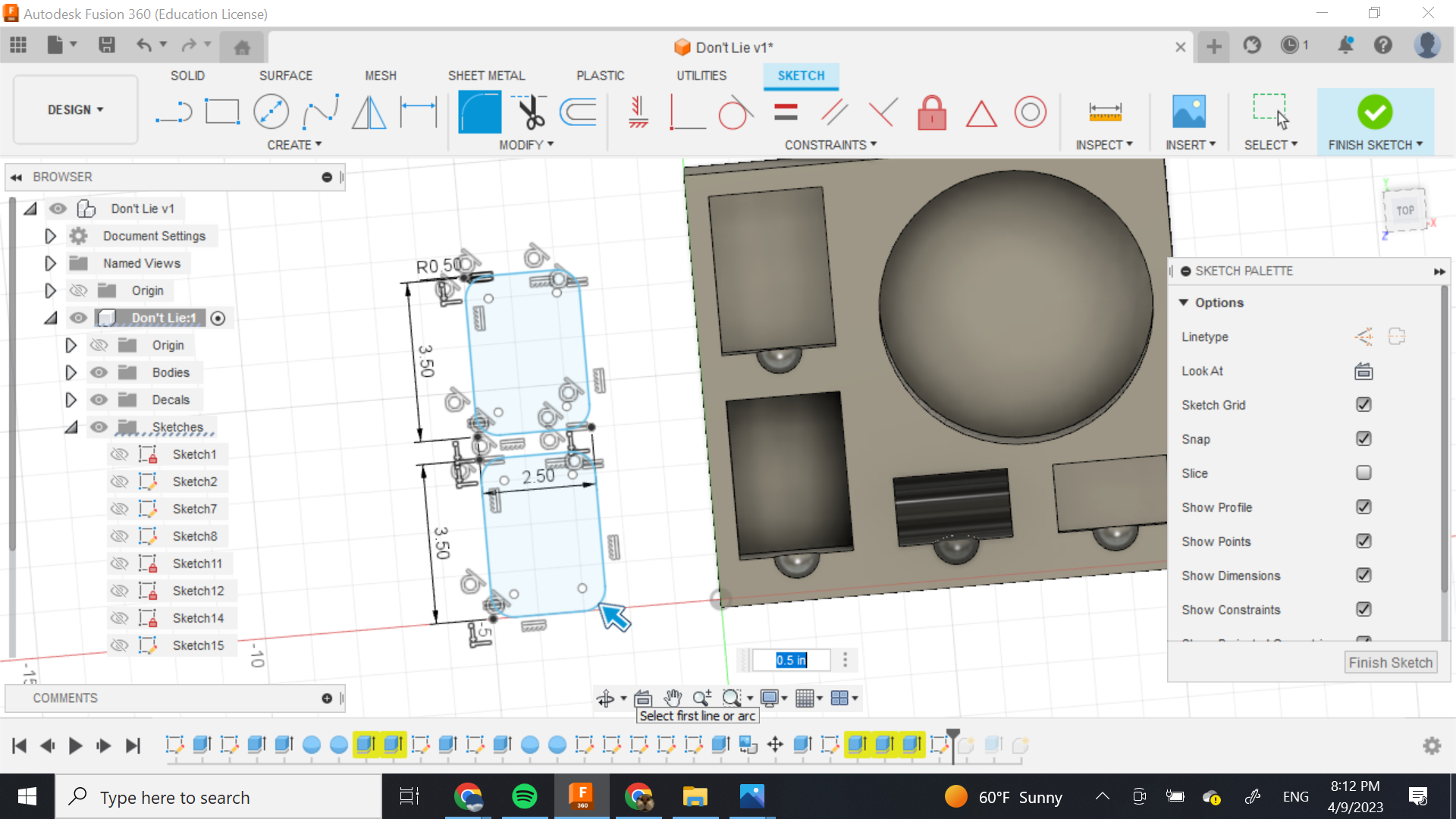Select the 2-Point Rectangle tool
The width and height of the screenshot is (1456, 819).
point(222,112)
